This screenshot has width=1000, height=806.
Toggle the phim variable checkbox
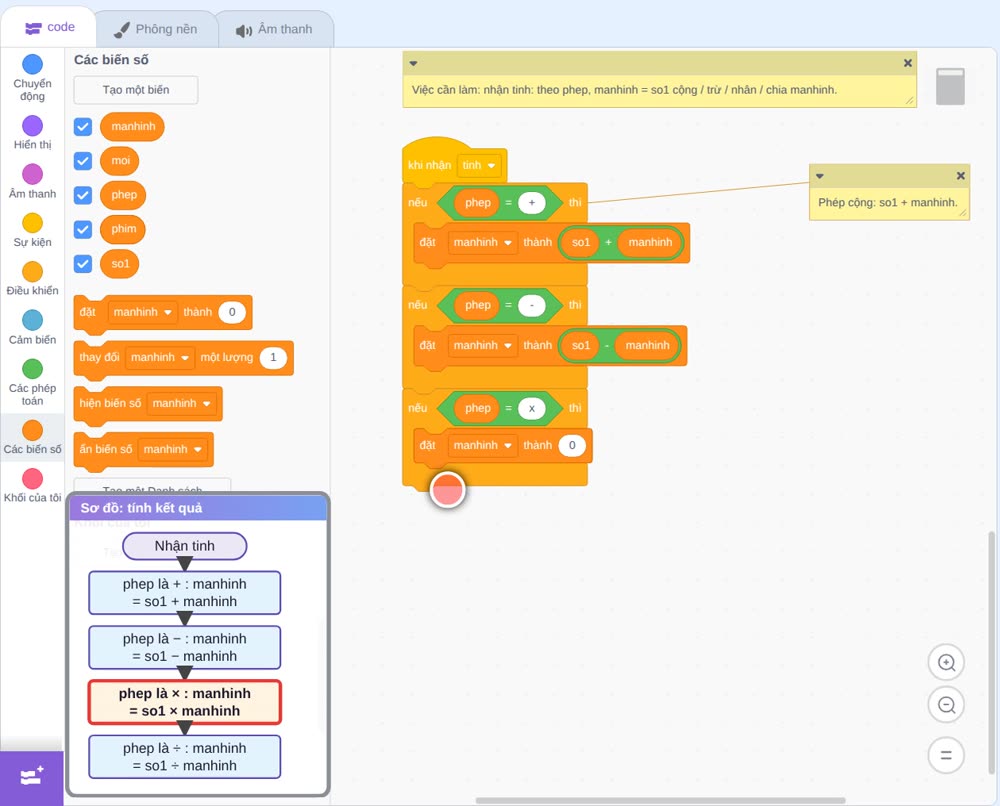(x=83, y=230)
